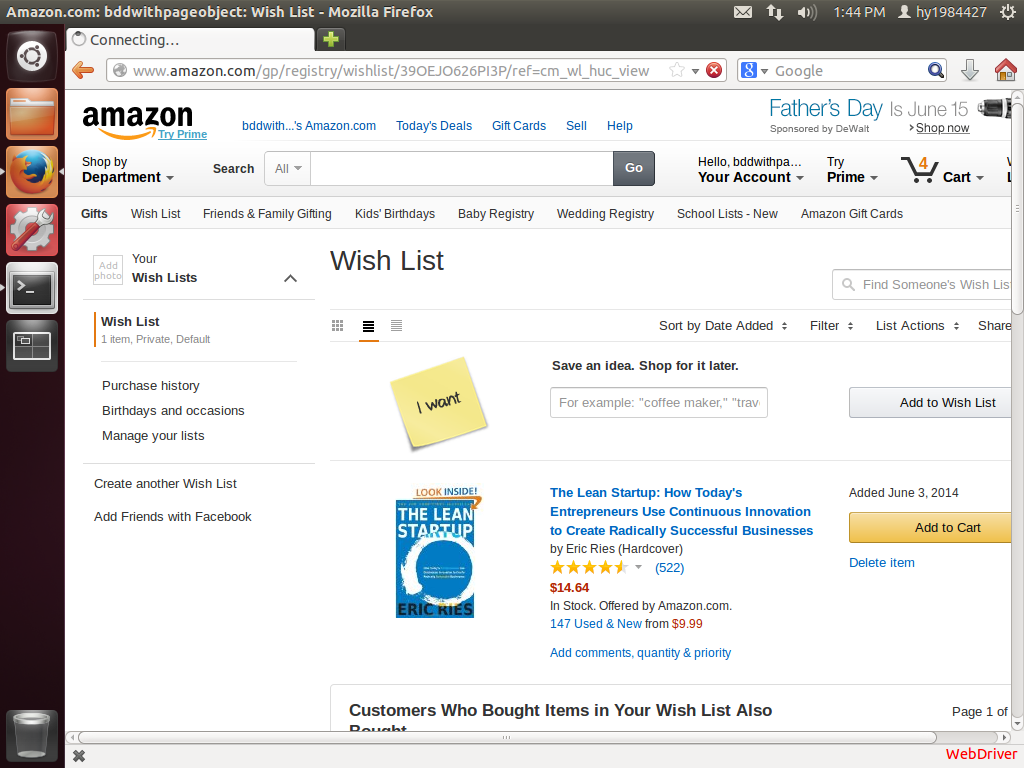Open the (522) reviews link
Viewport: 1024px width, 768px height.
(x=669, y=568)
